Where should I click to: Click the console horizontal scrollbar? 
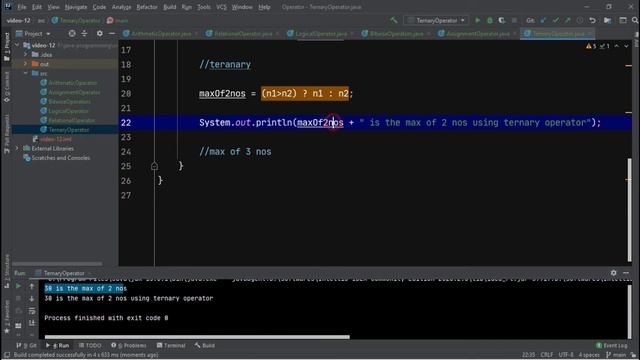click(x=197, y=337)
